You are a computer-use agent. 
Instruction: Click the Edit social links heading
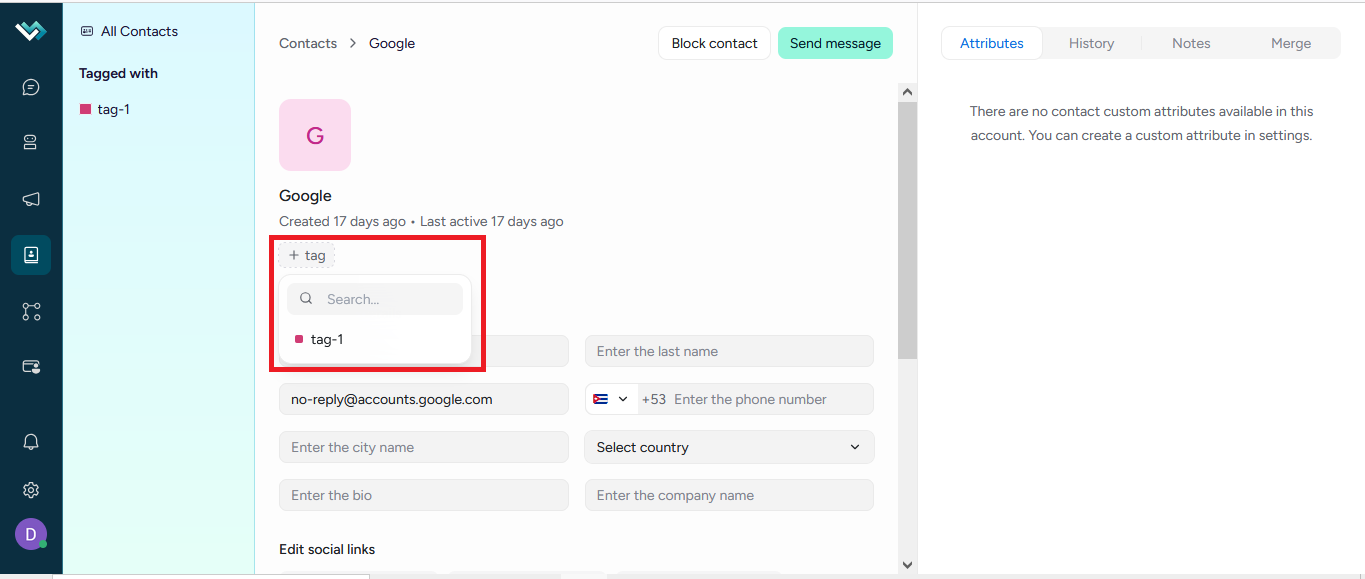pos(327,549)
